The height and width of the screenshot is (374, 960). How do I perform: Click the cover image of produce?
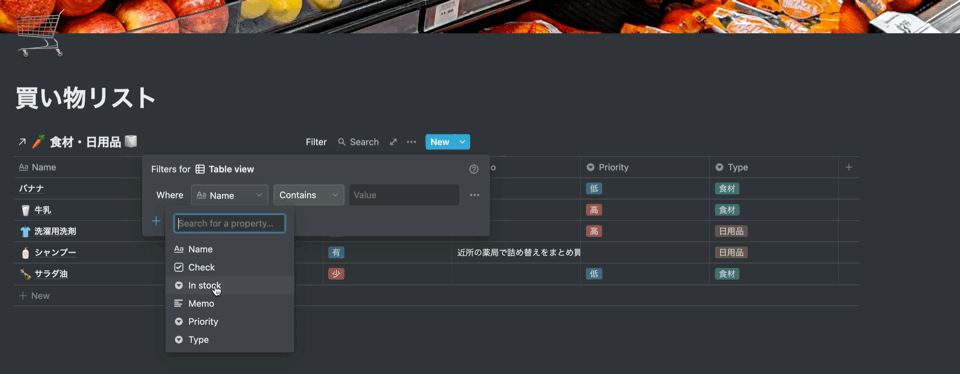point(480,16)
